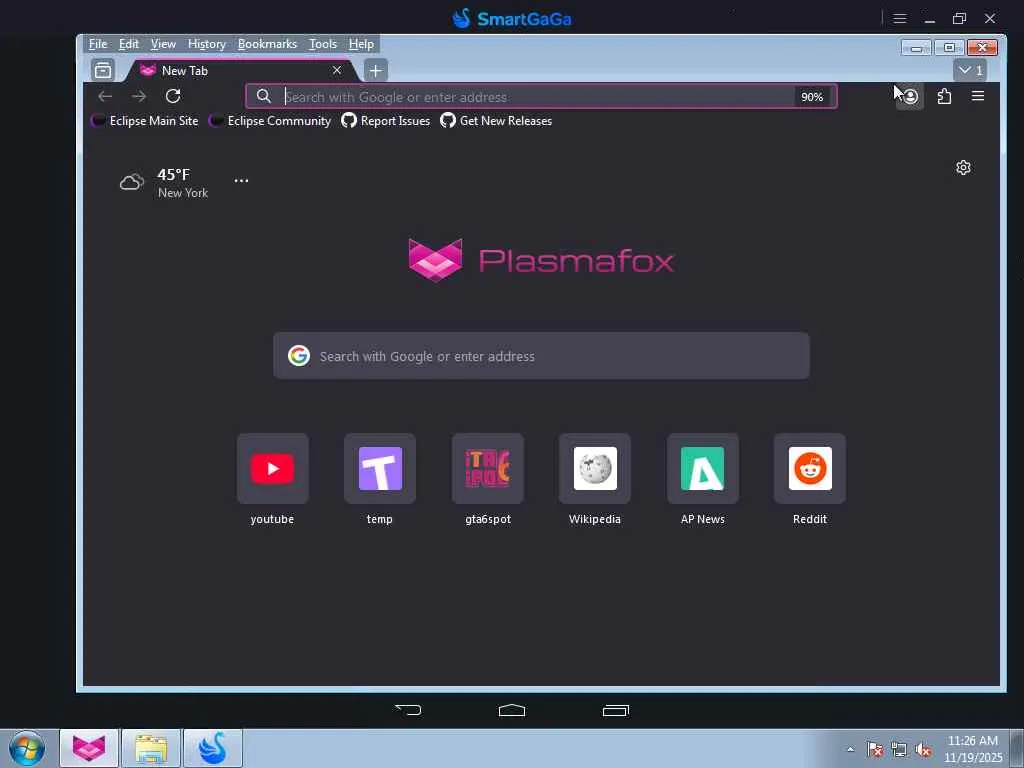This screenshot has height=768, width=1024.
Task: Open SmartGaGa title bar menu icon
Action: click(900, 18)
